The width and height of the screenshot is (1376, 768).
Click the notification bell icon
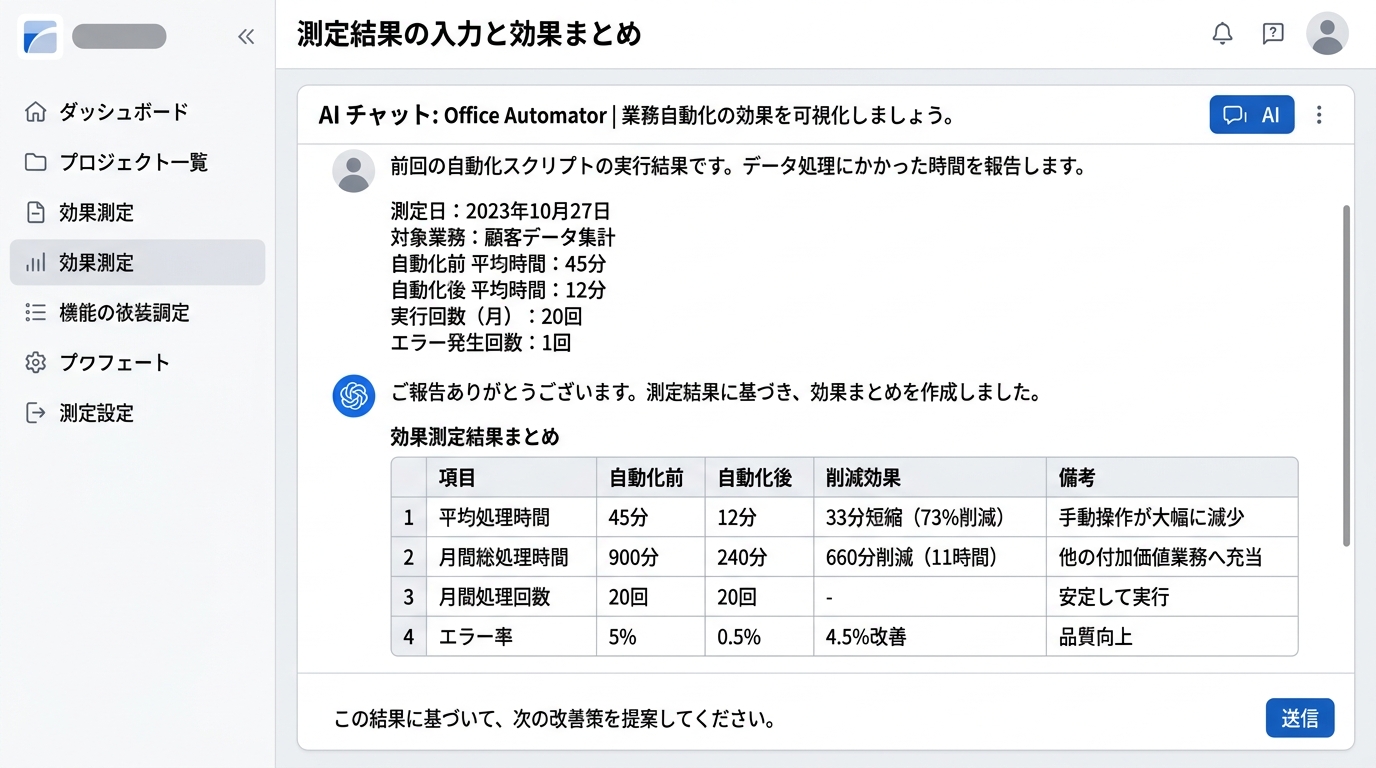click(x=1222, y=34)
